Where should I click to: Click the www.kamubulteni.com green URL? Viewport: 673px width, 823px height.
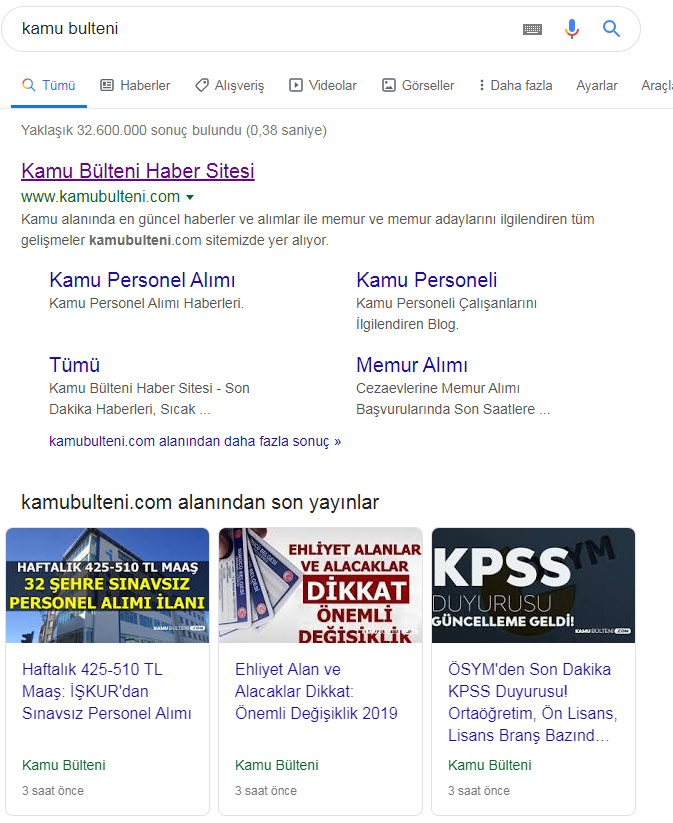click(x=100, y=197)
